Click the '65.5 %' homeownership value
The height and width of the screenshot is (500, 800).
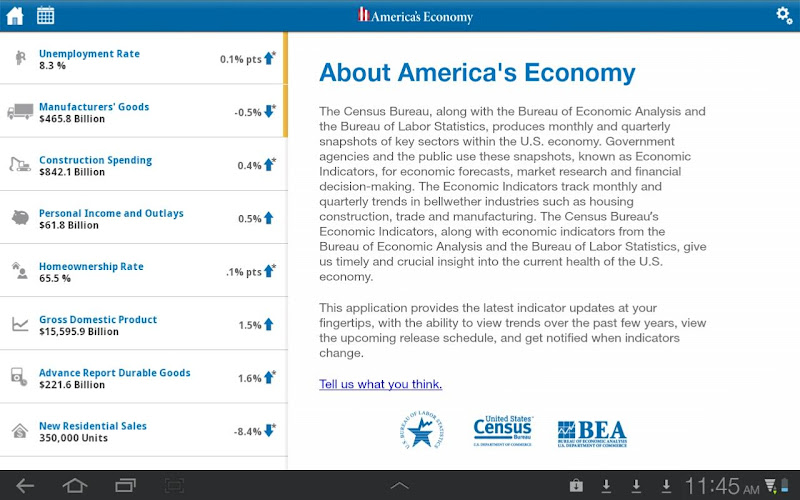55,279
